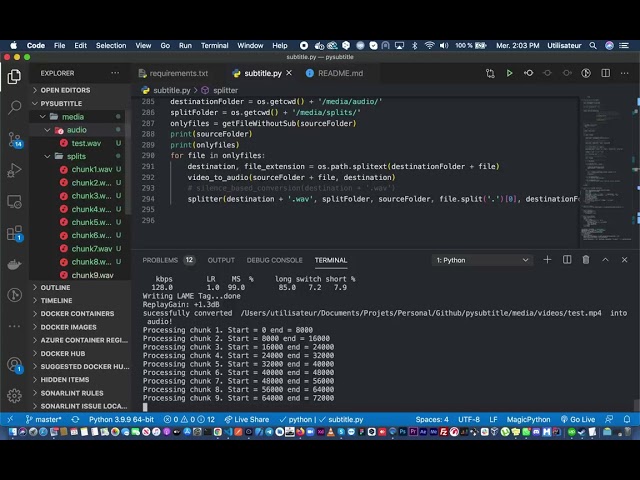
Task: Collapse the media folder
Action: click(x=73, y=117)
